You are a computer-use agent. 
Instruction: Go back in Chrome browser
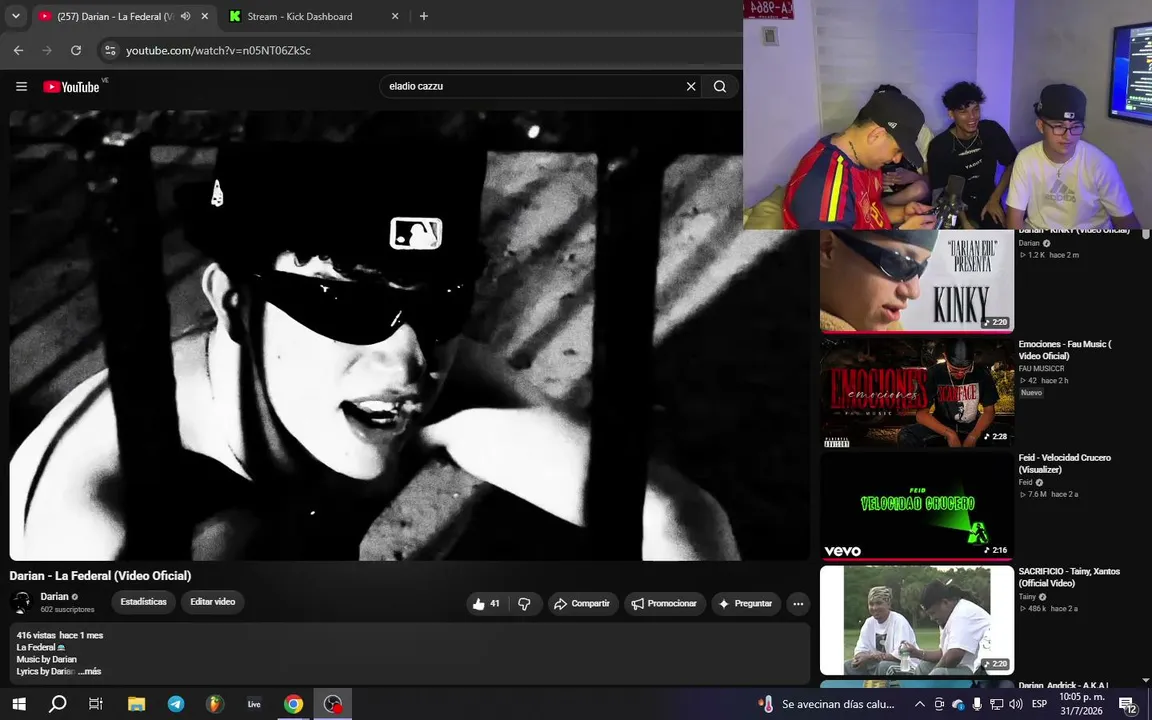tap(18, 51)
